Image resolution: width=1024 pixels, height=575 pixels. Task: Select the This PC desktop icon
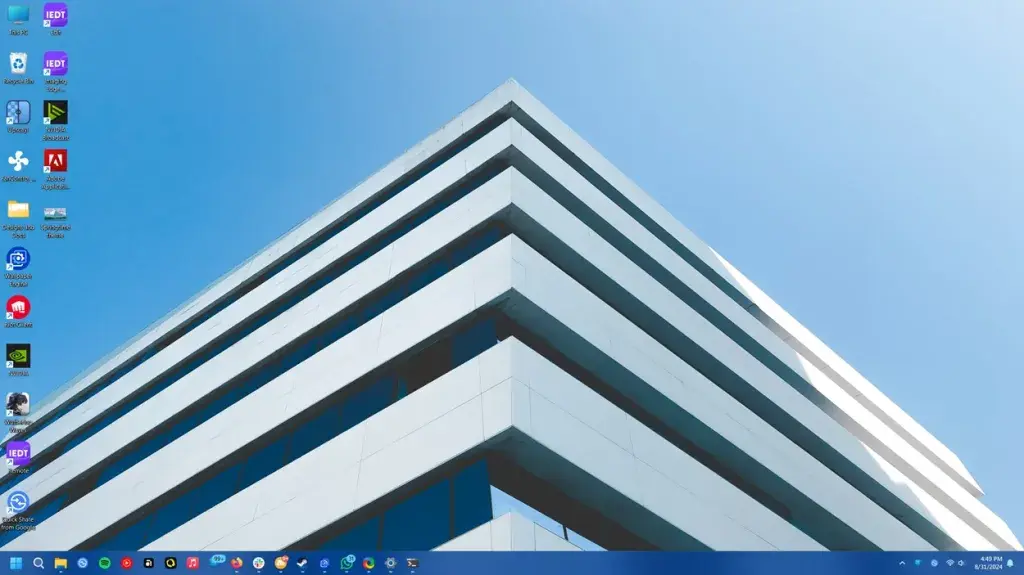18,15
